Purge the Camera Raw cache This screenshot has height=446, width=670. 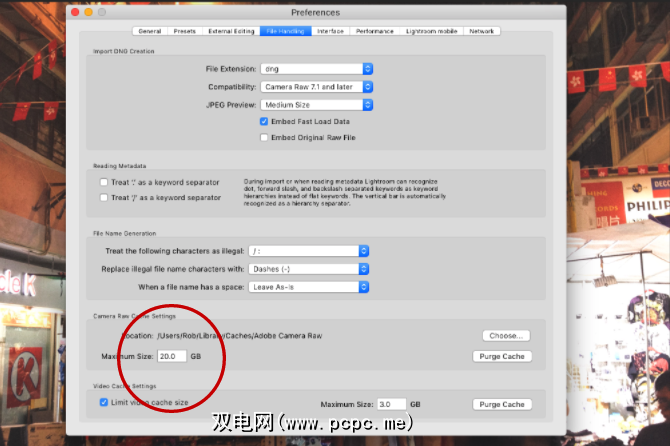[502, 356]
